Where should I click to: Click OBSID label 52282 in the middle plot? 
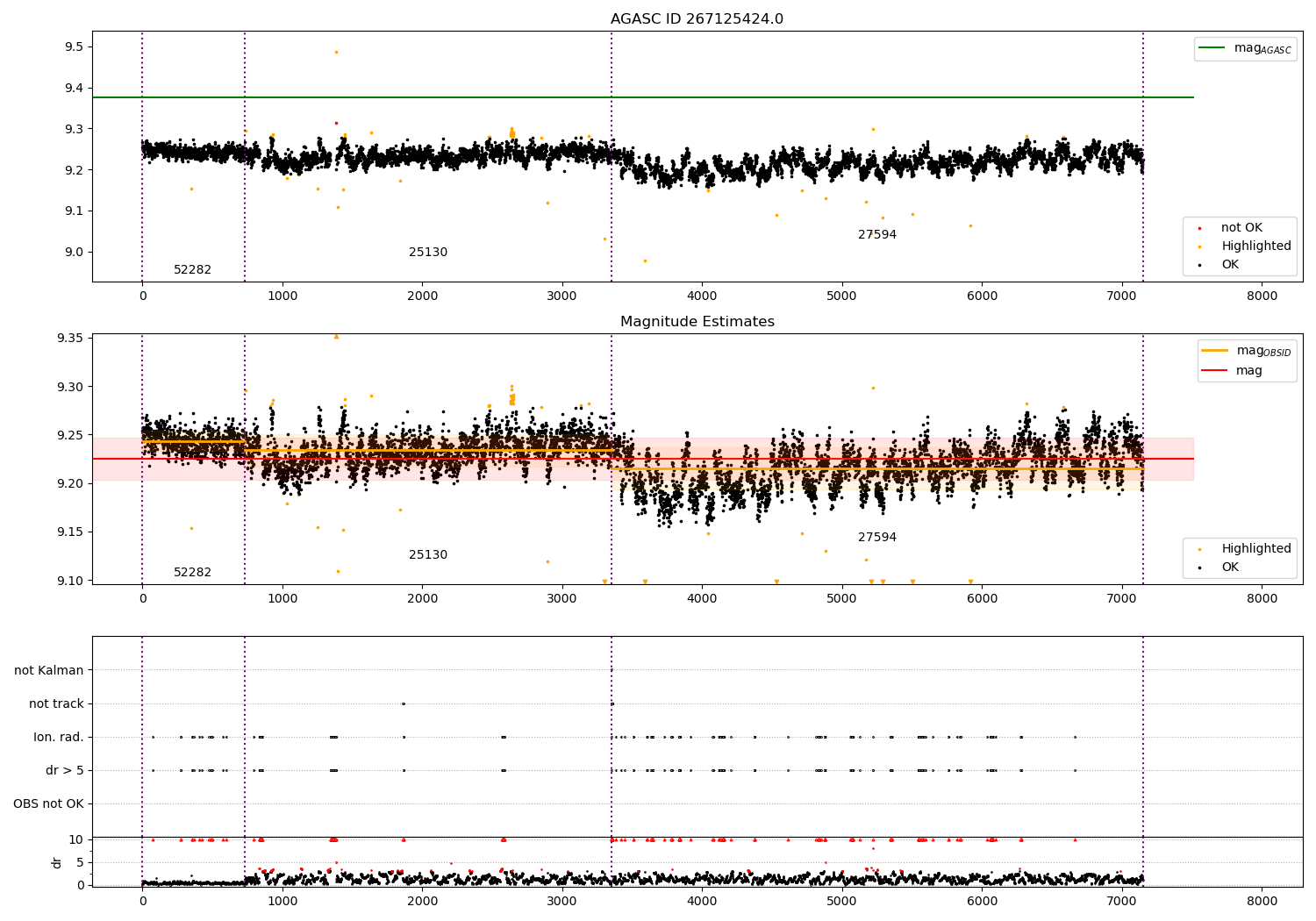point(192,573)
